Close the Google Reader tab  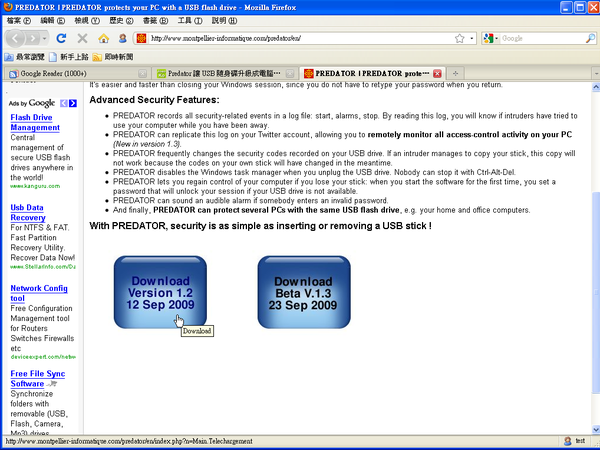click(x=142, y=73)
